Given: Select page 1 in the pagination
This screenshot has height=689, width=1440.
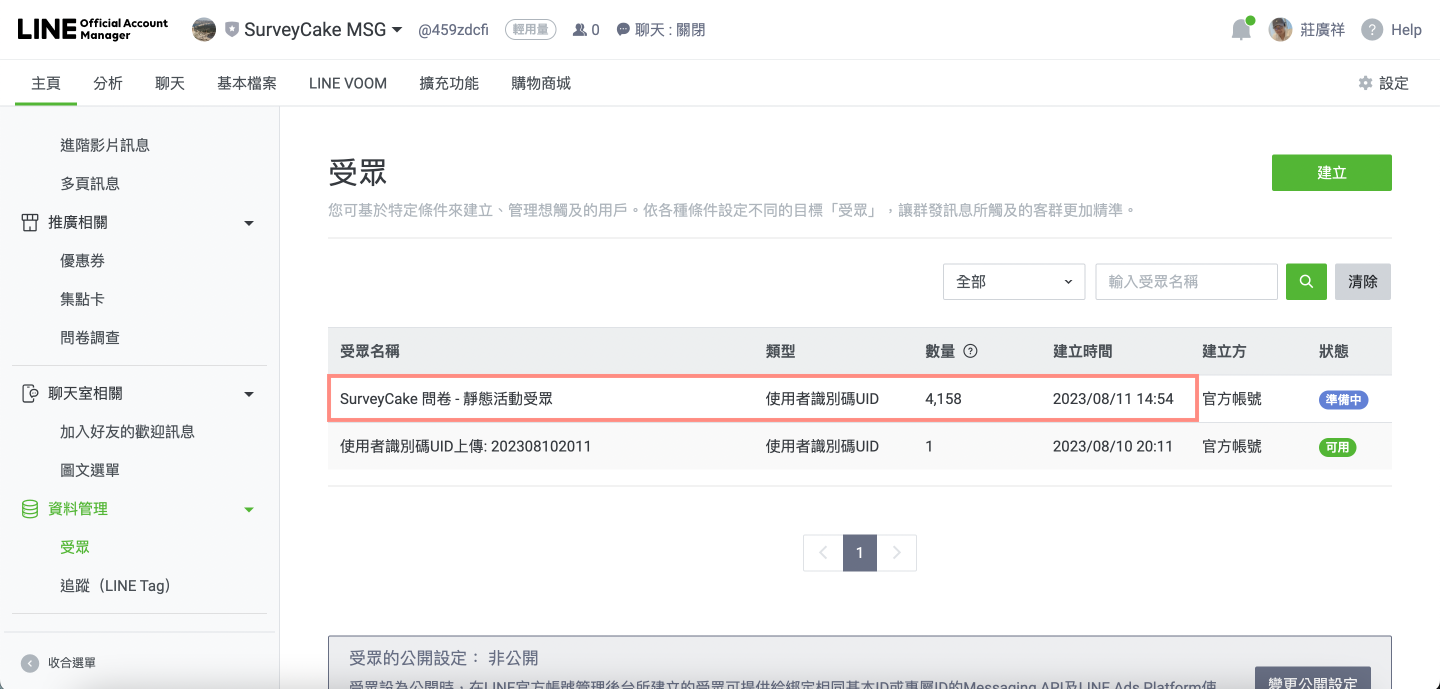Looking at the screenshot, I should click(860, 552).
